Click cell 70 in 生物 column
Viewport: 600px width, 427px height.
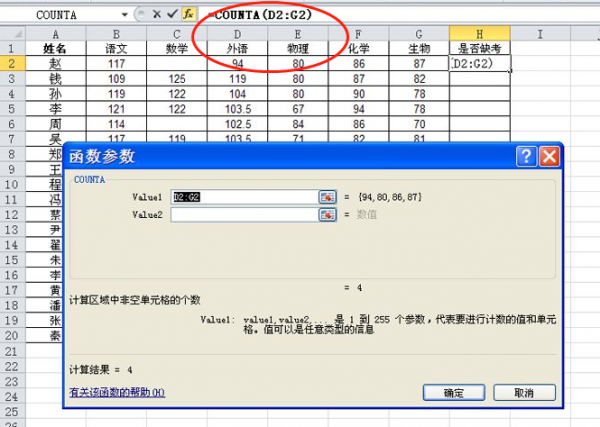tap(419, 124)
